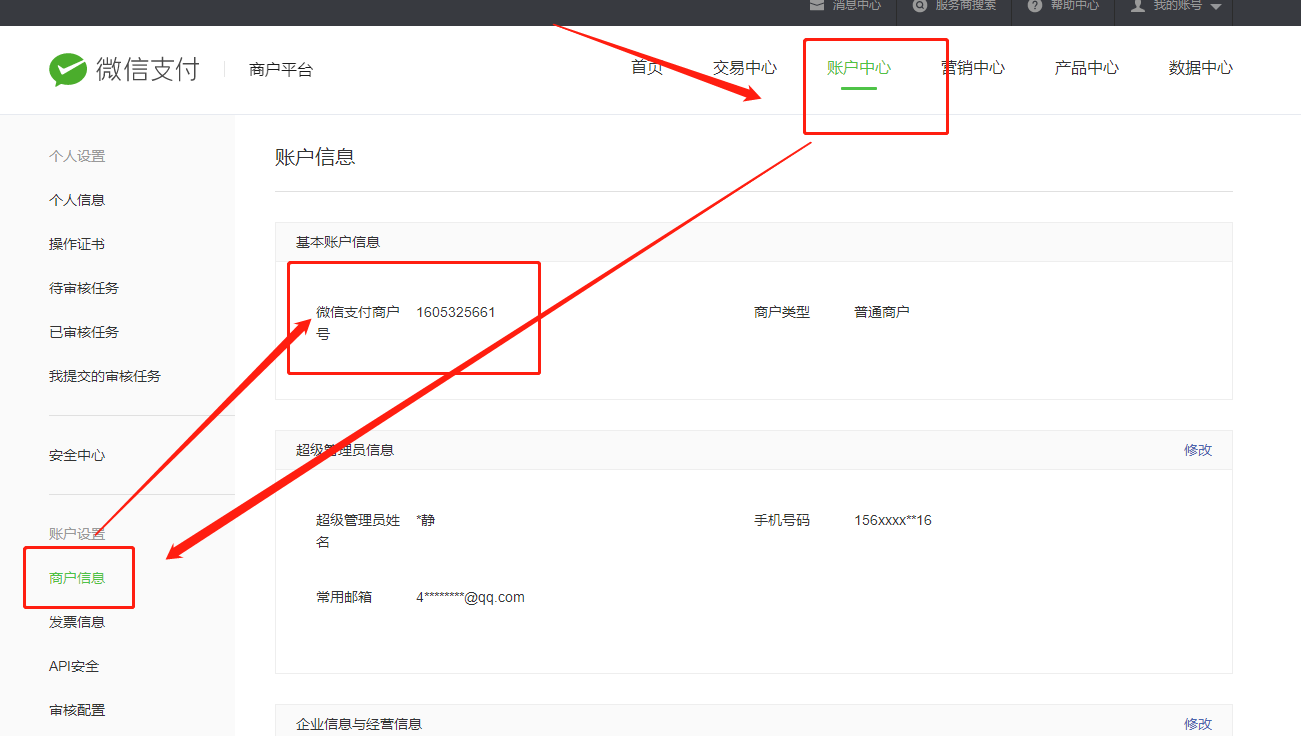Switch to the 交易中心 tab

coord(744,68)
